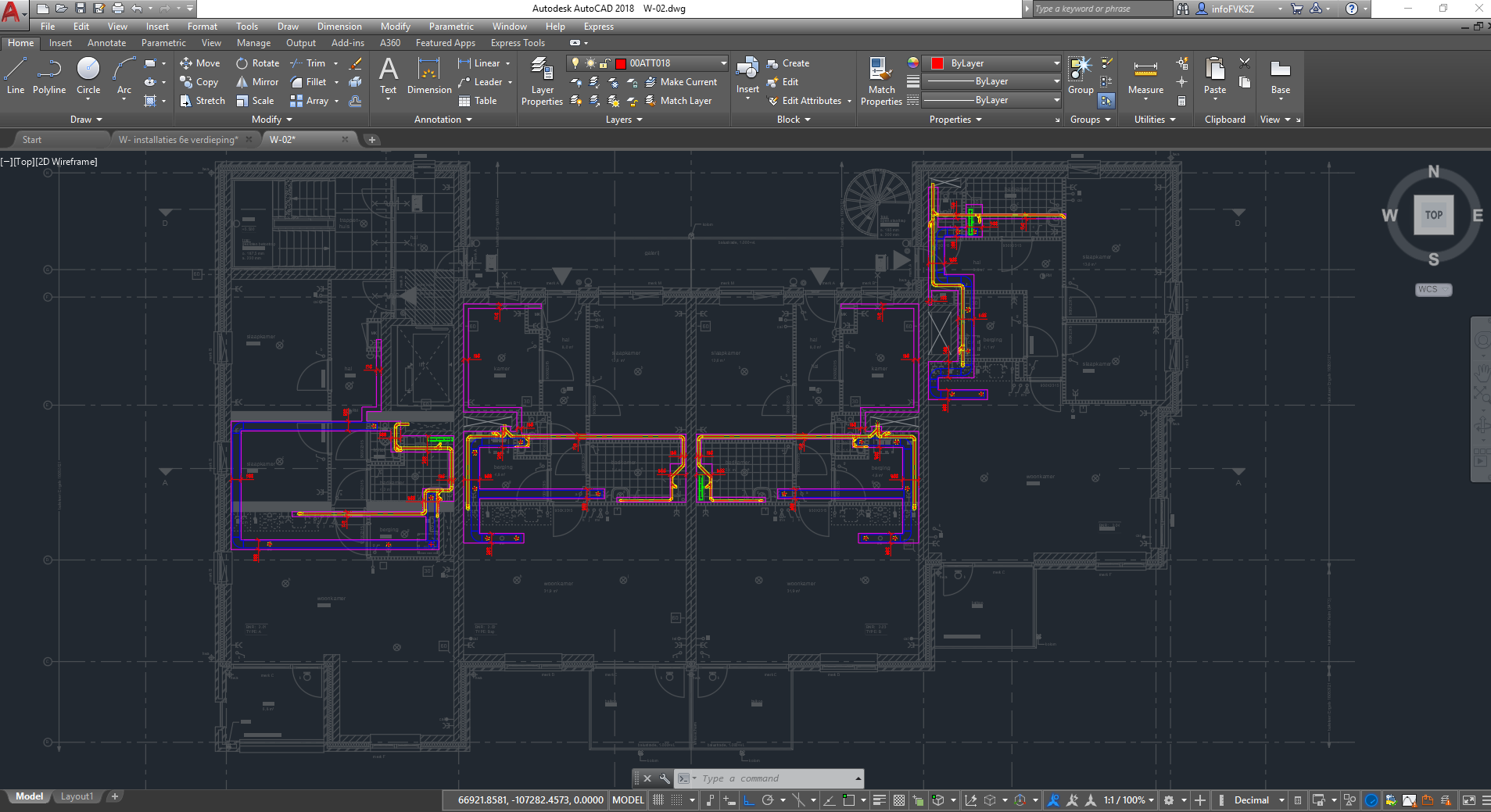Expand the Modify panel
Screen dimensions: 1491x812
point(271,120)
